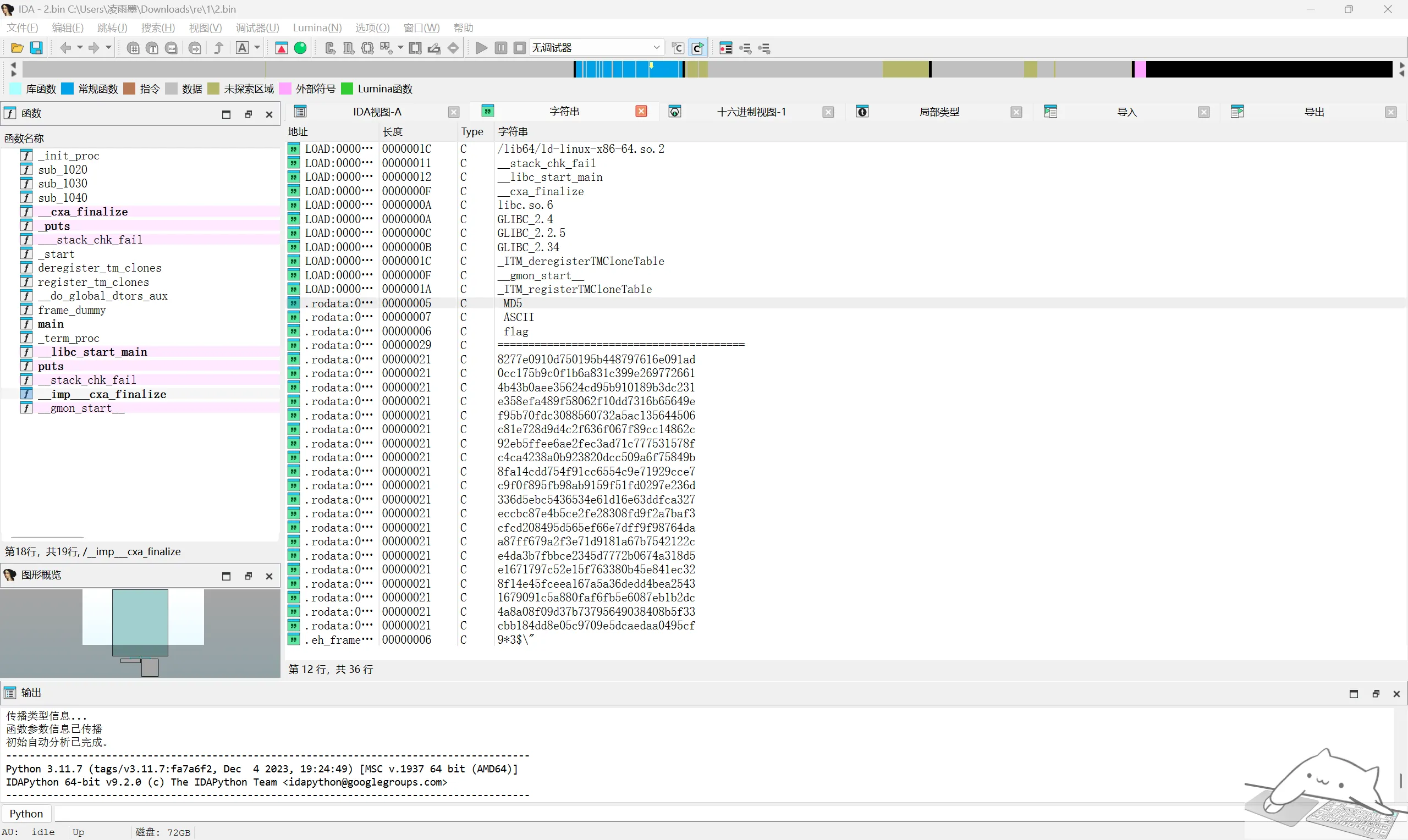The image size is (1408, 840).
Task: Close the 字符串 tab
Action: [641, 112]
